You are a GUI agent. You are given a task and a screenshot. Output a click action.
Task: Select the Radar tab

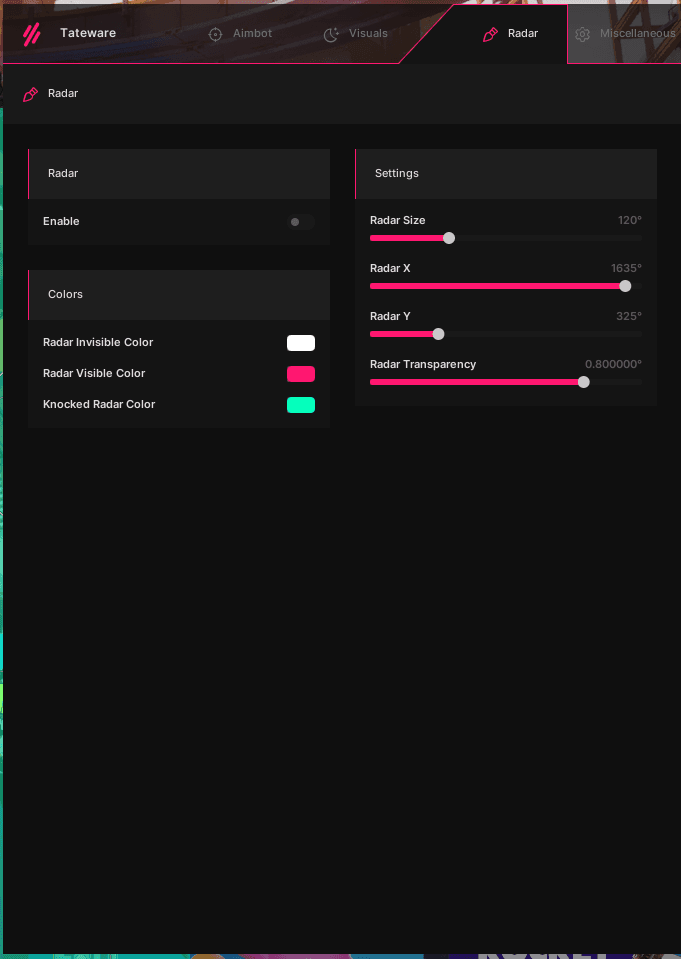(510, 34)
